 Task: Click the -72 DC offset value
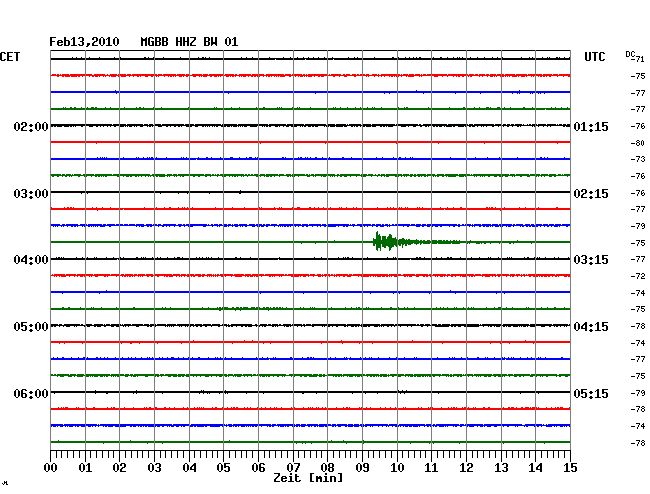pos(638,276)
